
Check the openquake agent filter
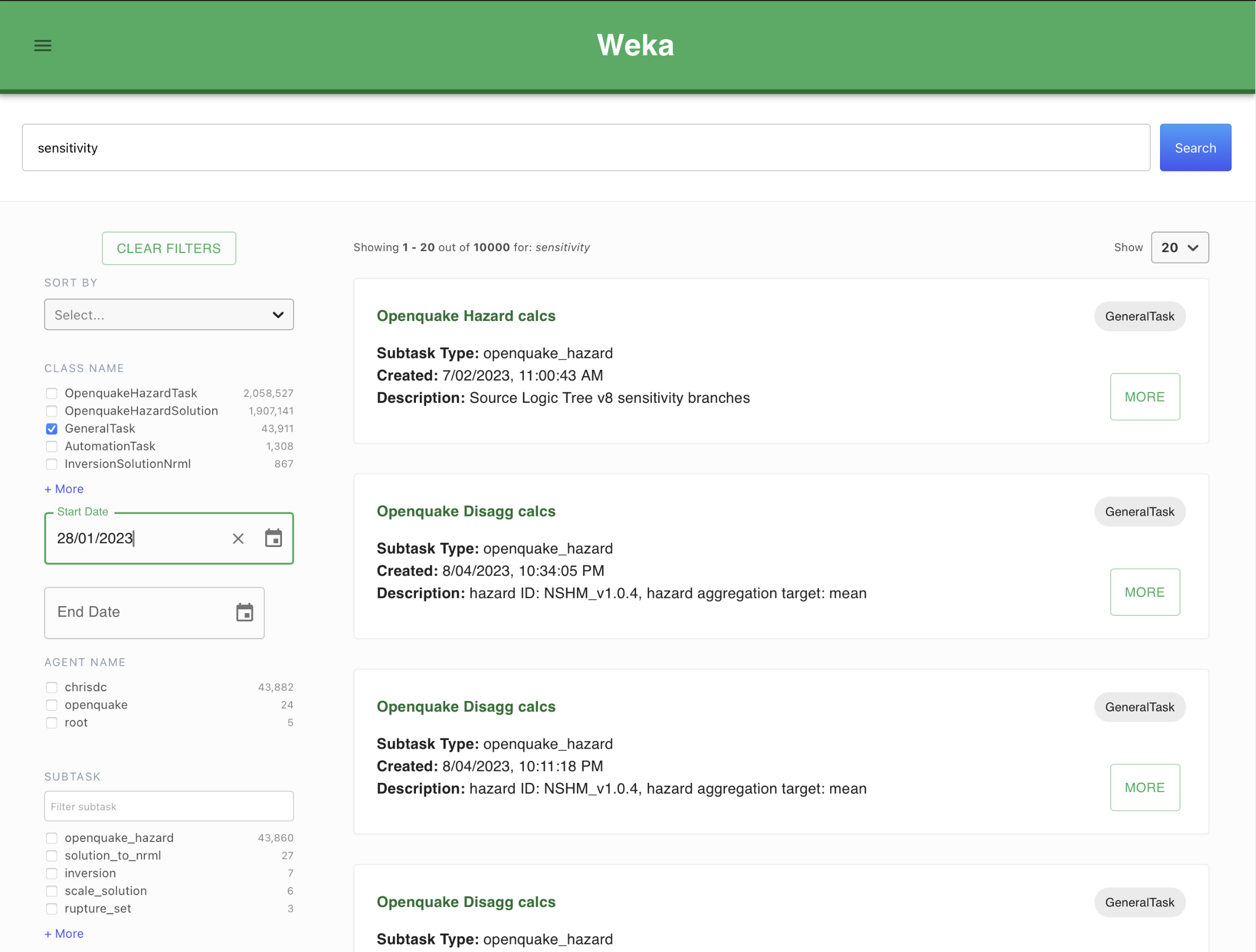52,705
